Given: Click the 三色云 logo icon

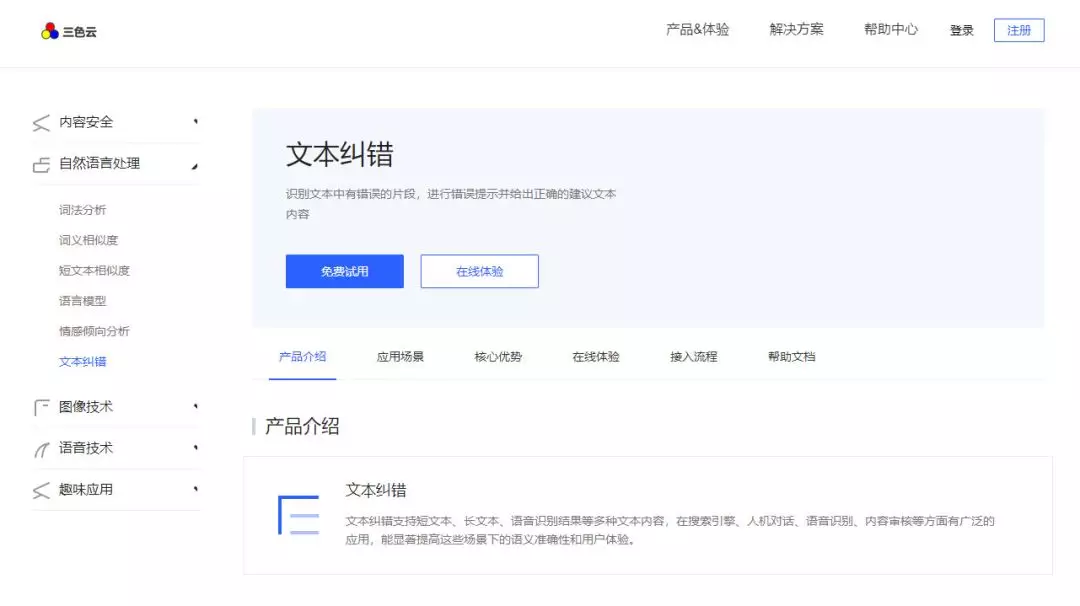Looking at the screenshot, I should click(x=50, y=31).
